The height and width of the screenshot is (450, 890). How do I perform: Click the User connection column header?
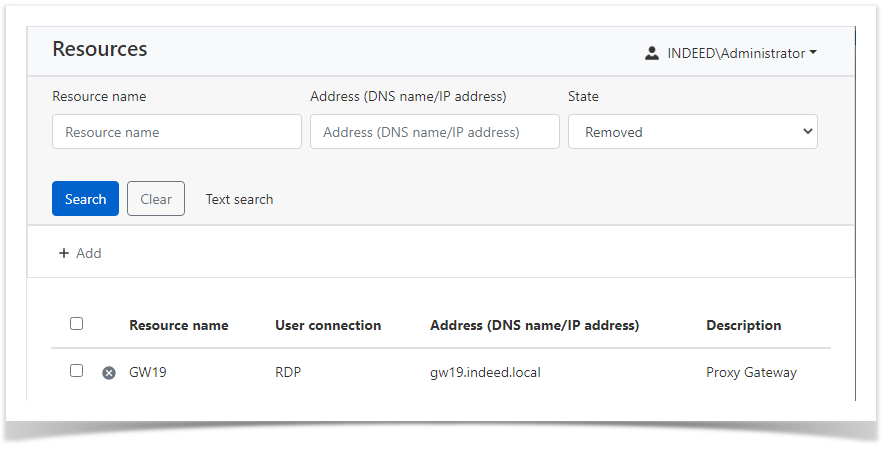[328, 325]
